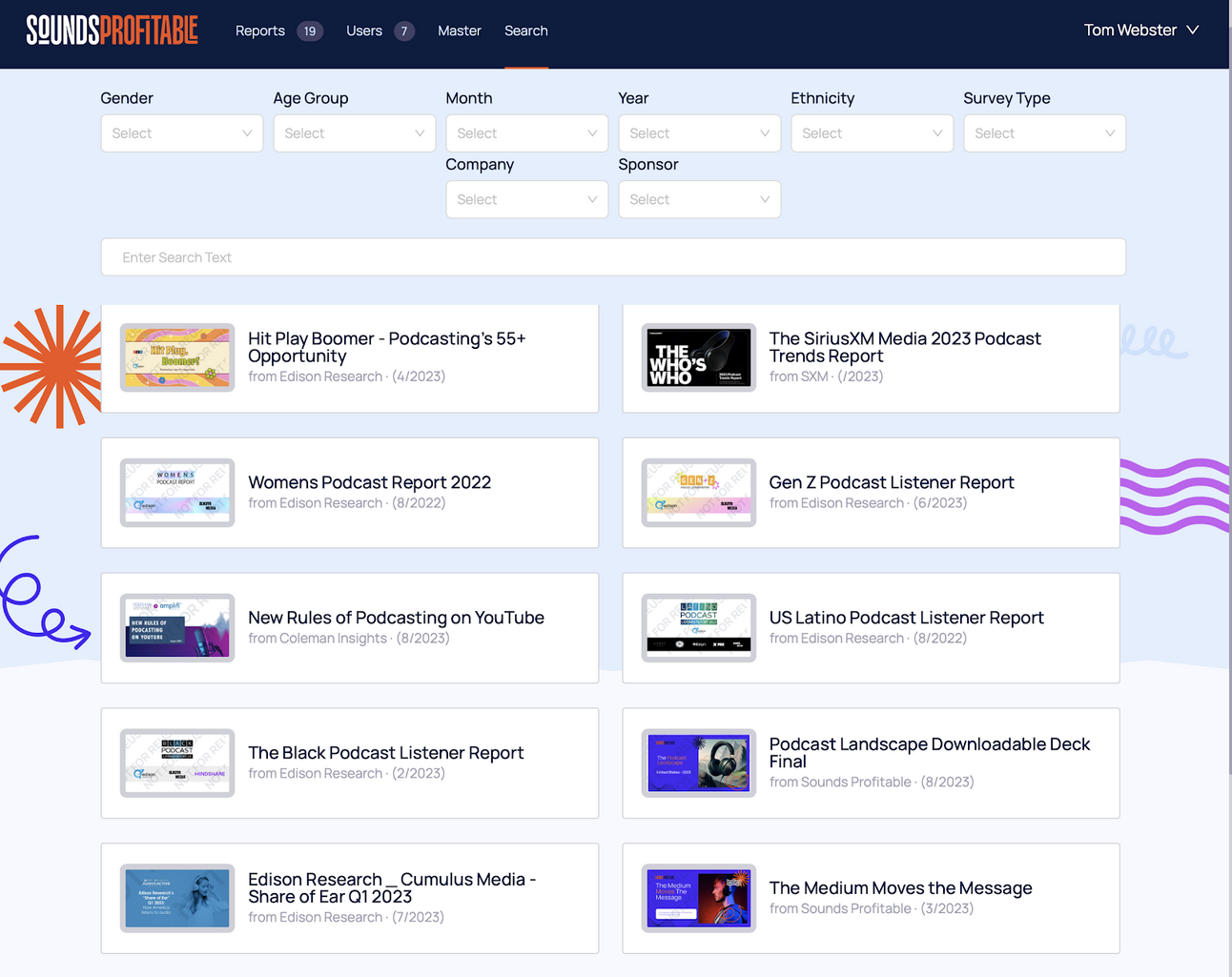Select New Rules of Podcasting YouTube thumbnail
Viewport: 1232px width, 977px height.
coord(177,628)
